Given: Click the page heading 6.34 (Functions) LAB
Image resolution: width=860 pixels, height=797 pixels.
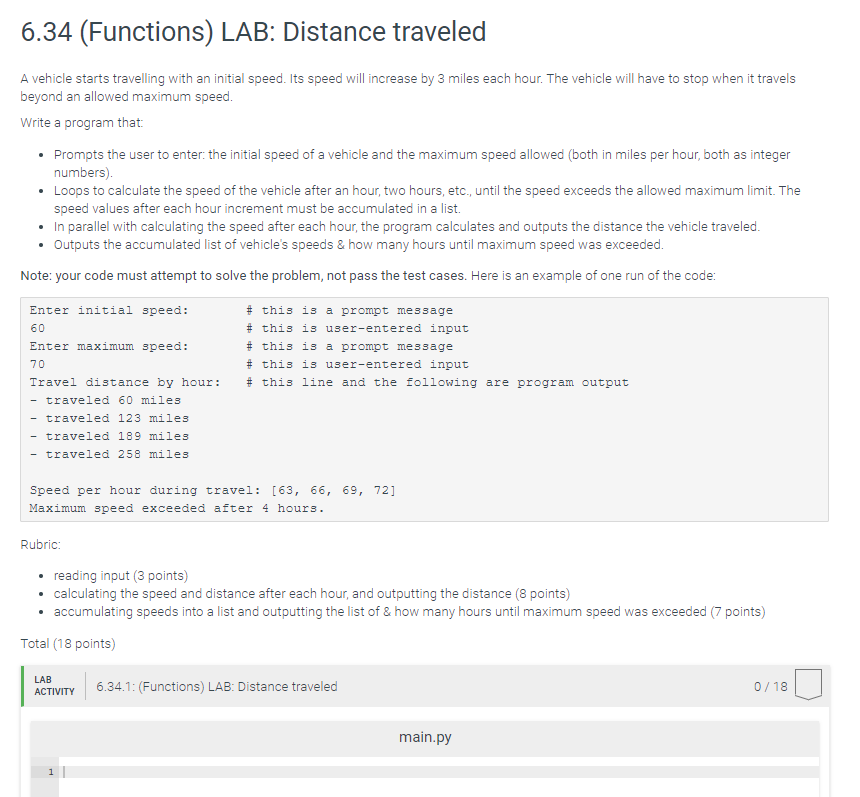Looking at the screenshot, I should 251,32.
